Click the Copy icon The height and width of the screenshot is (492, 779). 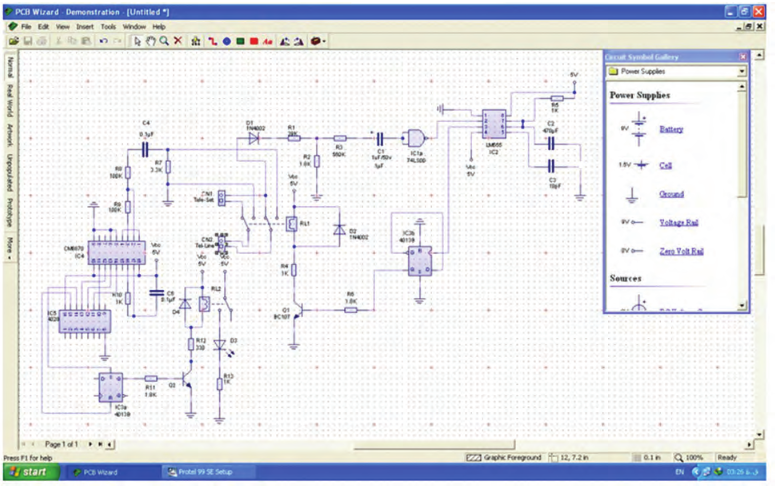pyautogui.click(x=72, y=41)
